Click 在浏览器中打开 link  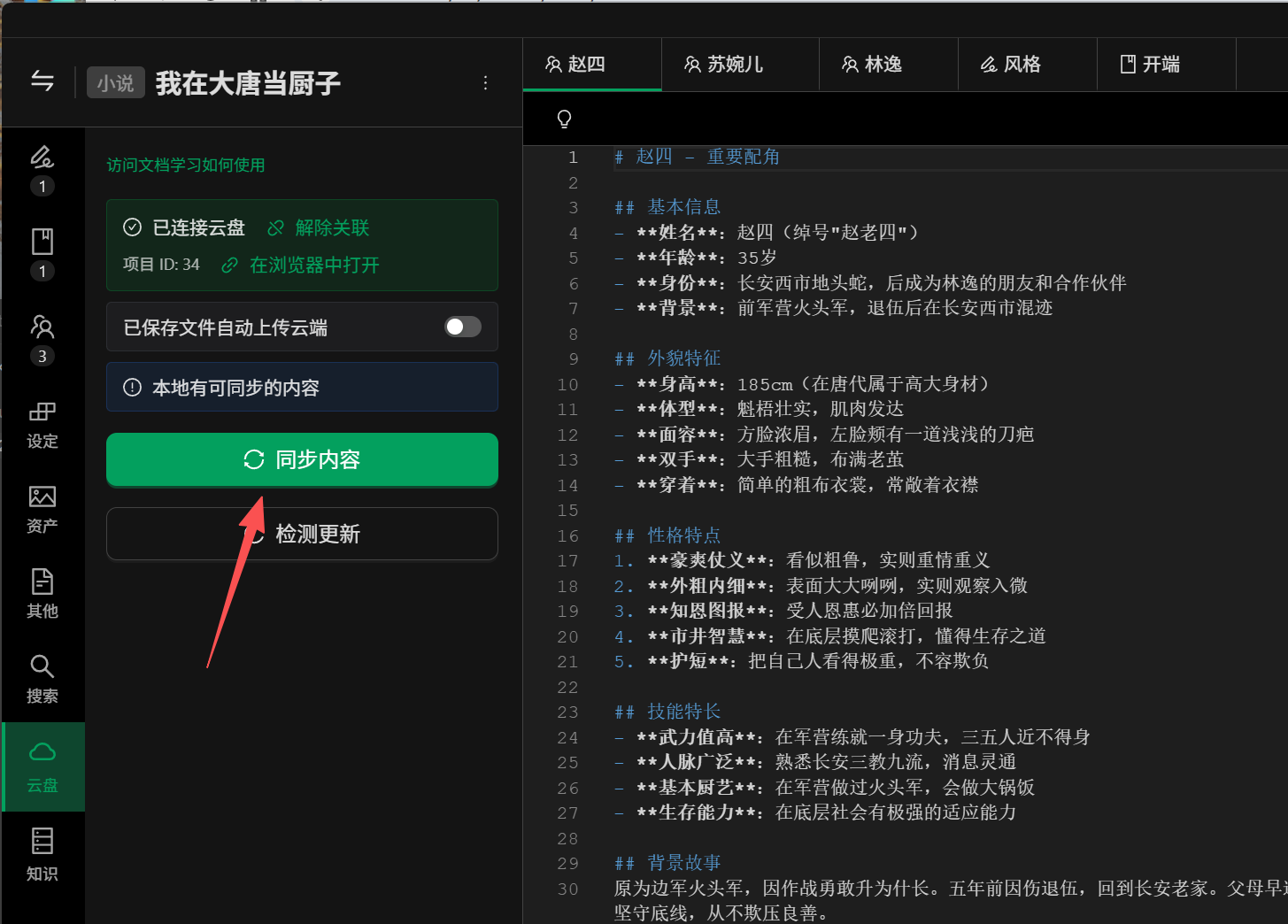click(301, 265)
